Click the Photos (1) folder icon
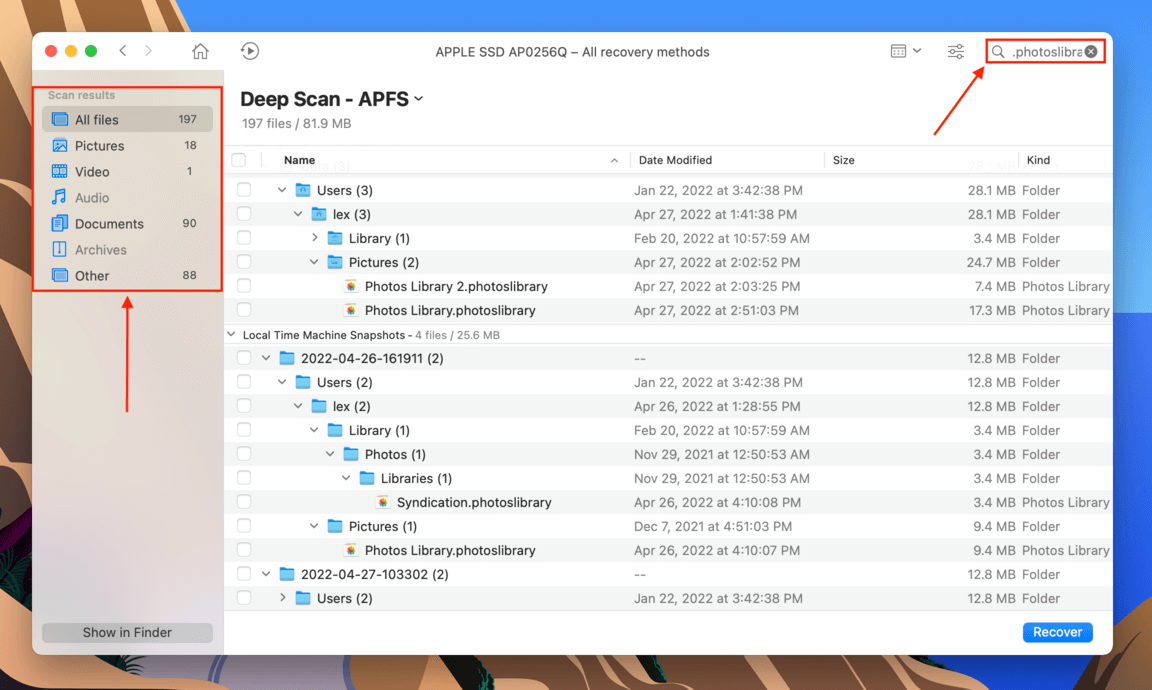The width and height of the screenshot is (1152, 690). (351, 454)
